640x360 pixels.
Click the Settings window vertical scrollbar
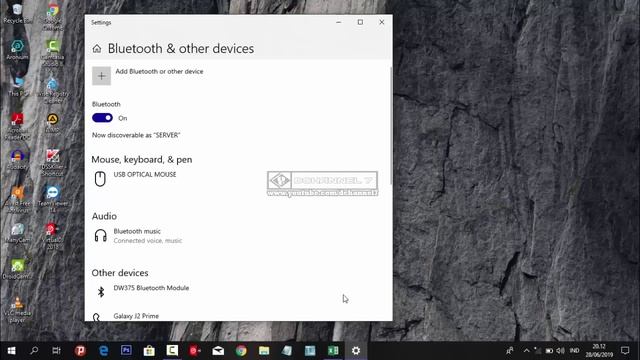[391, 125]
